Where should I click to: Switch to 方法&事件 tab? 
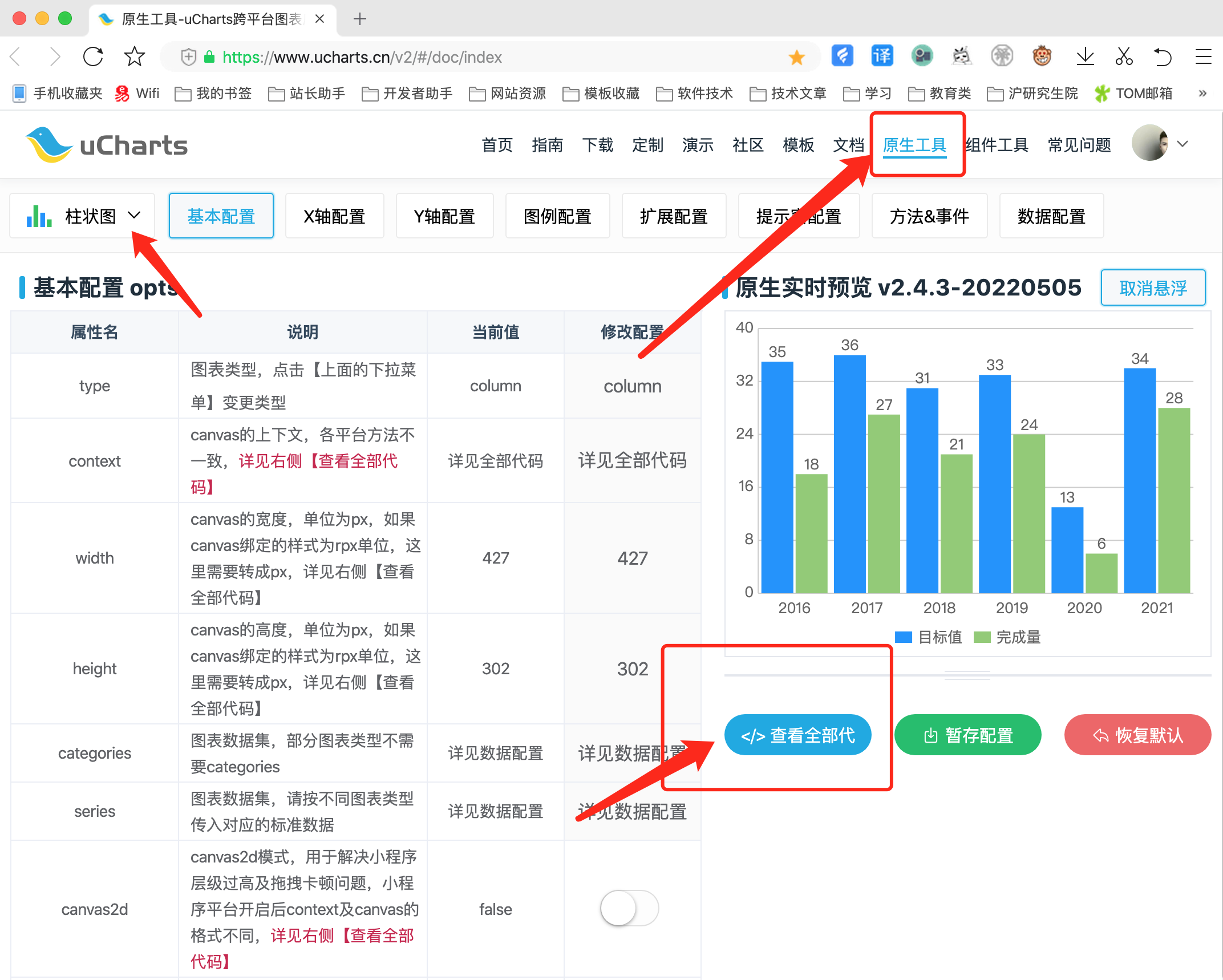click(929, 216)
